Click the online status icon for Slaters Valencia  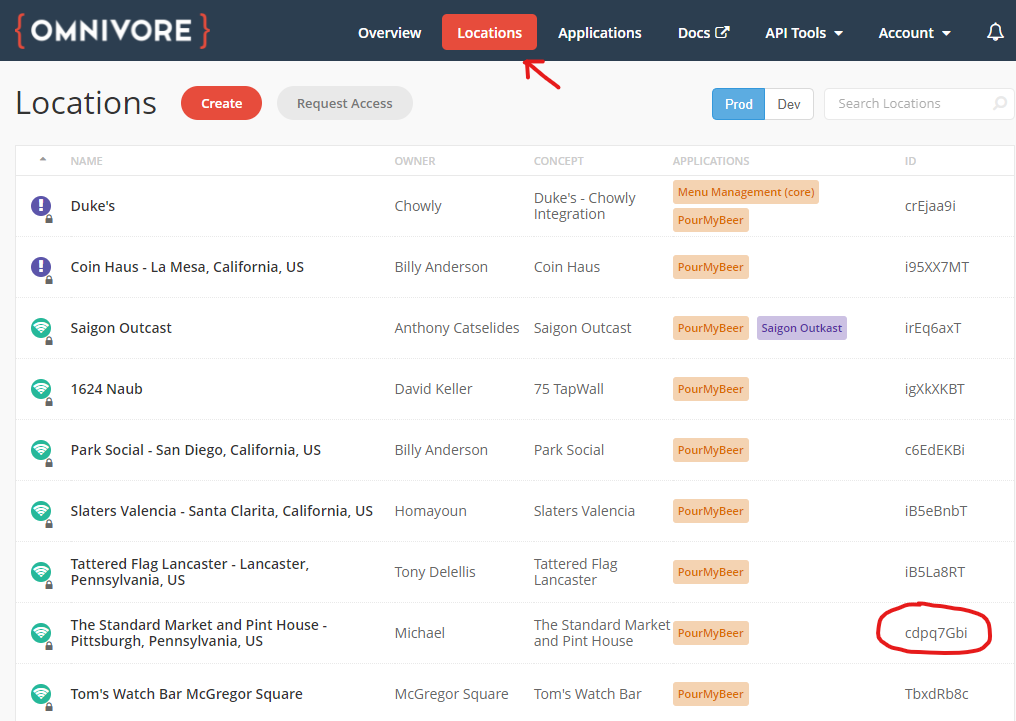[x=41, y=511]
